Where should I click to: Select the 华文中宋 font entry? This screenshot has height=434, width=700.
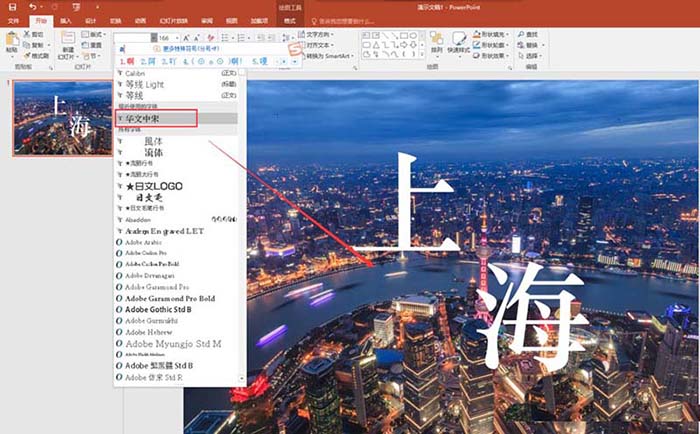(177, 118)
